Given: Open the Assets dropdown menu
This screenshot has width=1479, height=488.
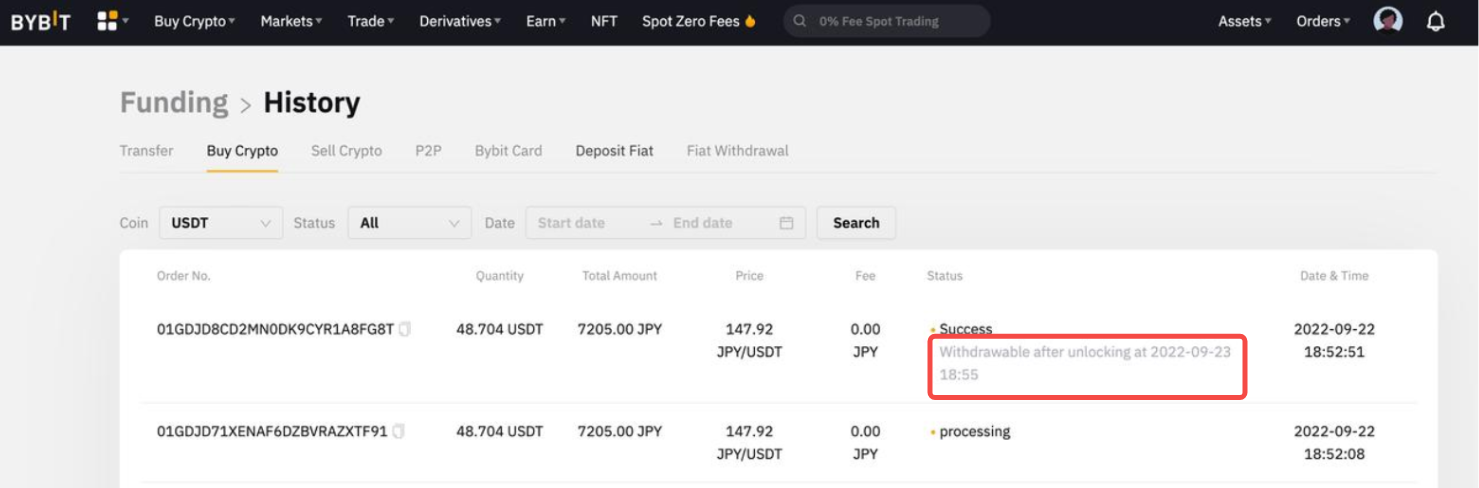Looking at the screenshot, I should click(1244, 21).
